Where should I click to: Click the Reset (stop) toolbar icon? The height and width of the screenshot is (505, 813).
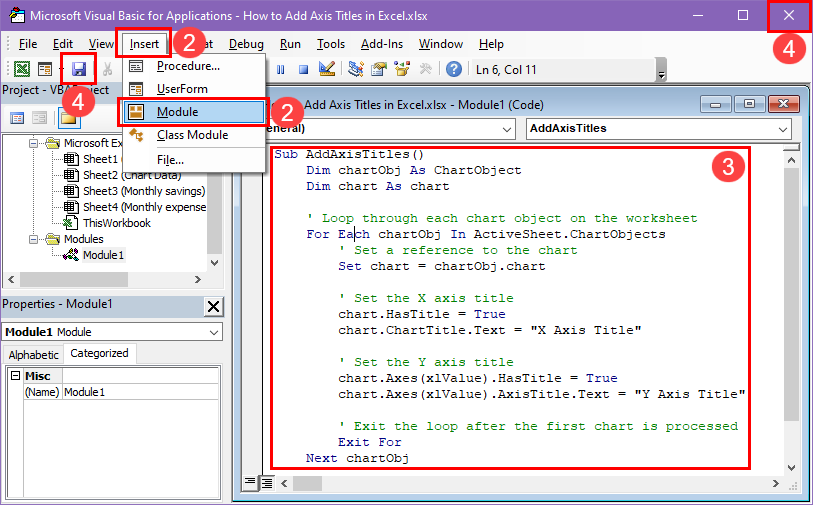coord(303,69)
